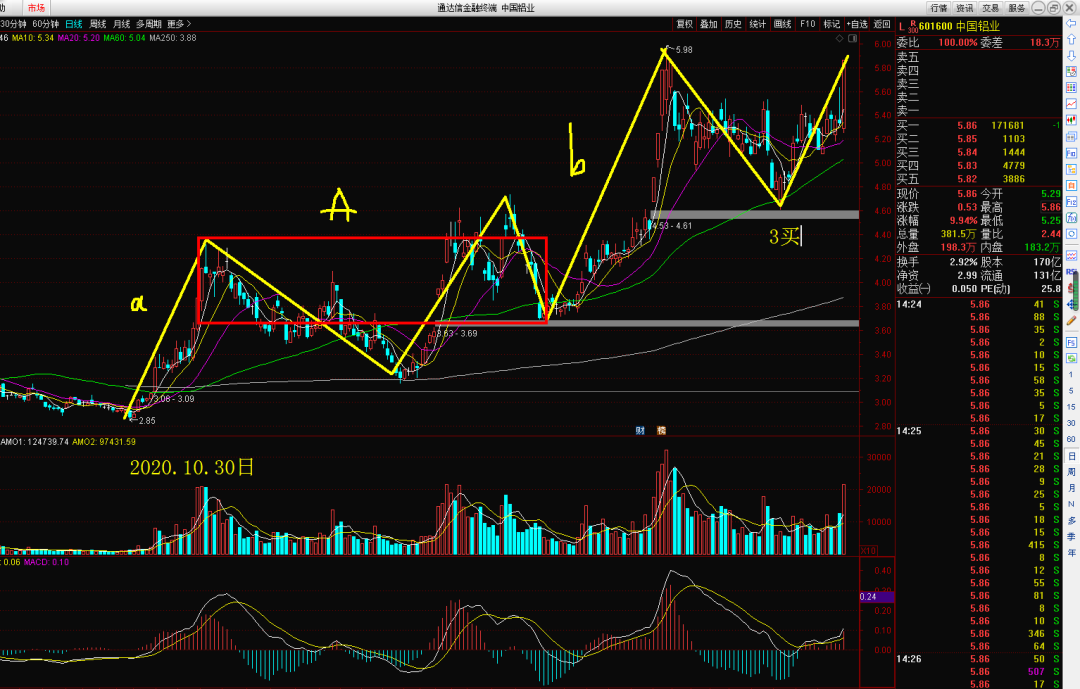Screen dimensions: 1080x689
Task: Click the blue 财 marker under the chart
Action: [641, 431]
